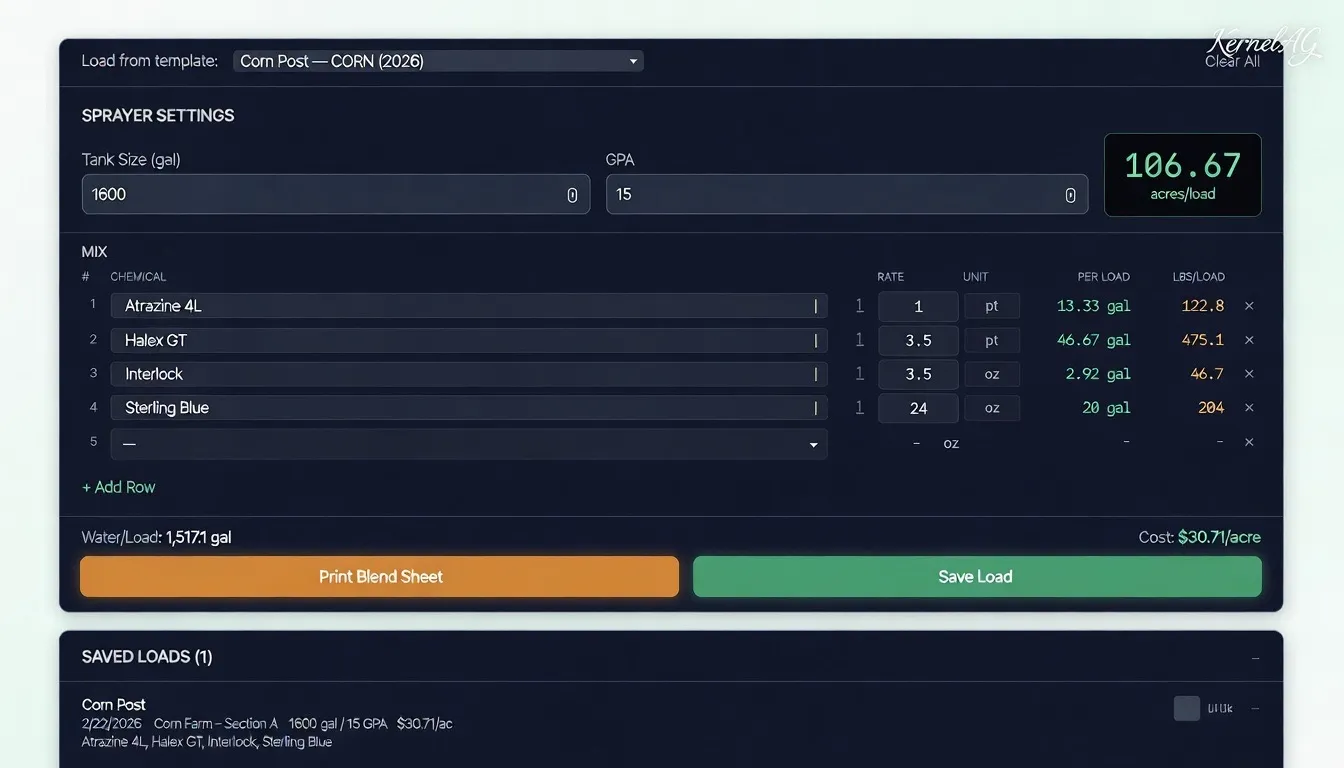Viewport: 1344px width, 768px height.
Task: Click the numeric icon inside Tank Size field
Action: tap(573, 194)
